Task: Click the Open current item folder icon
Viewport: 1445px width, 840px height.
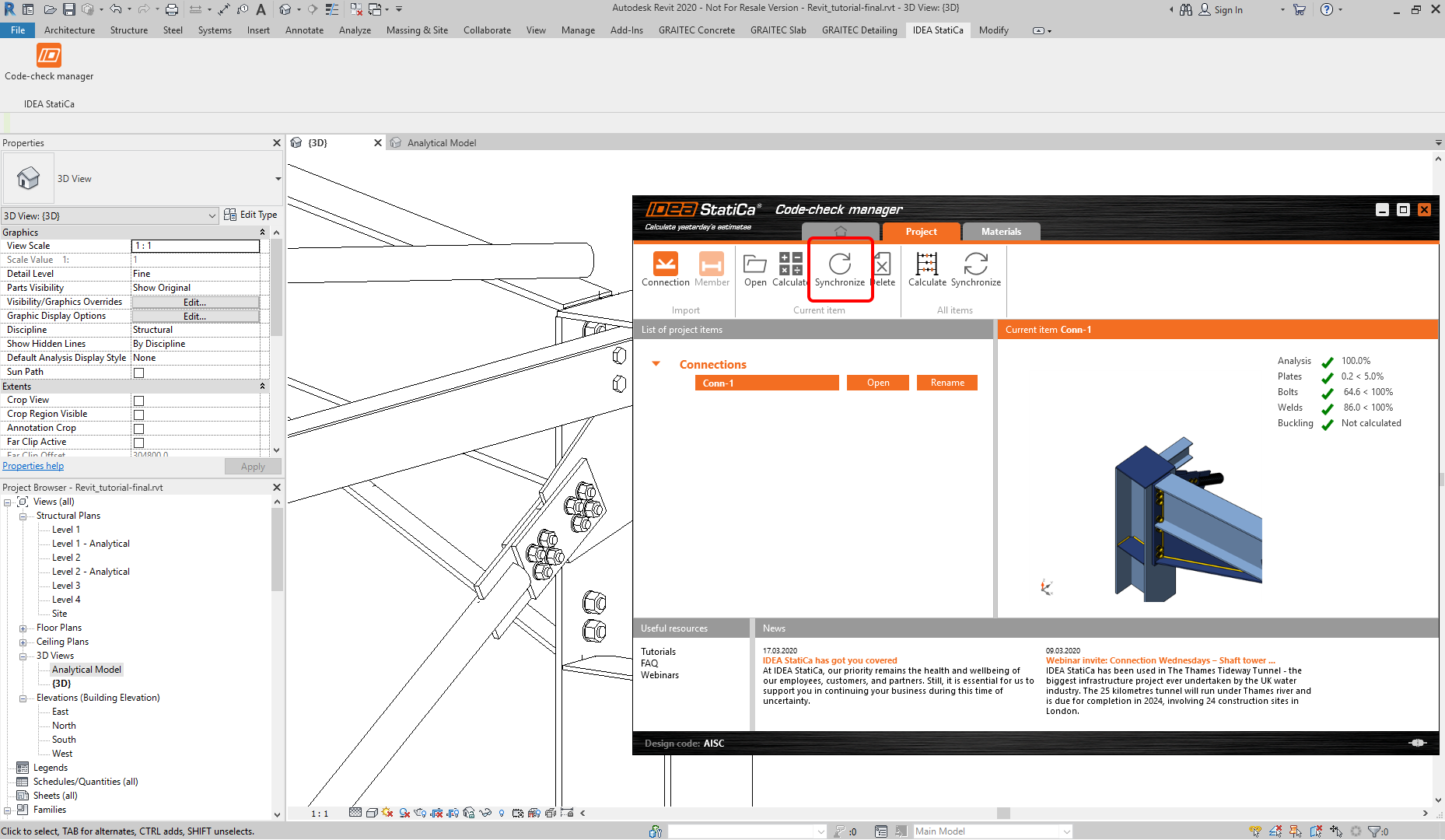Action: point(754,264)
